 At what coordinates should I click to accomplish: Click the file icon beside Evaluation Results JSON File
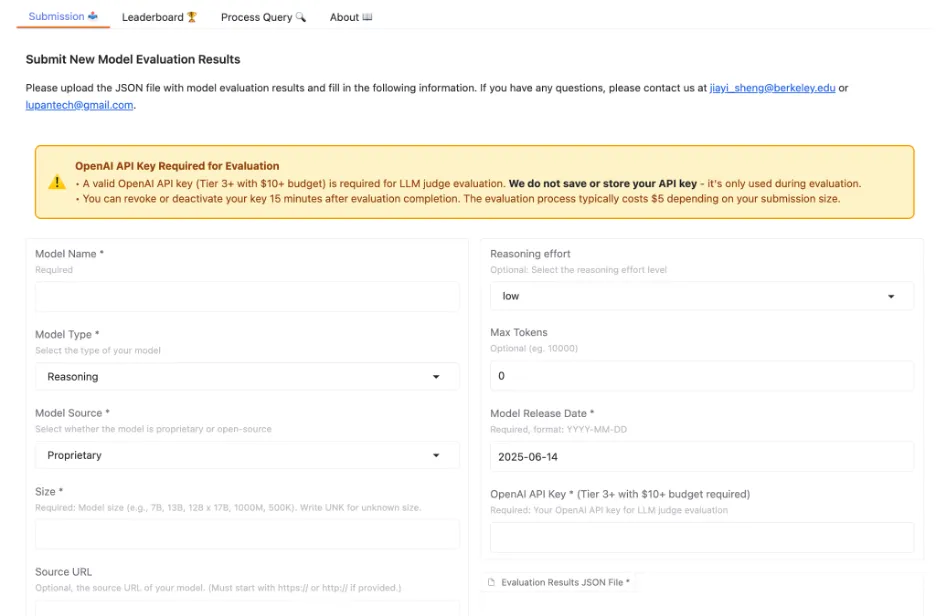(491, 582)
